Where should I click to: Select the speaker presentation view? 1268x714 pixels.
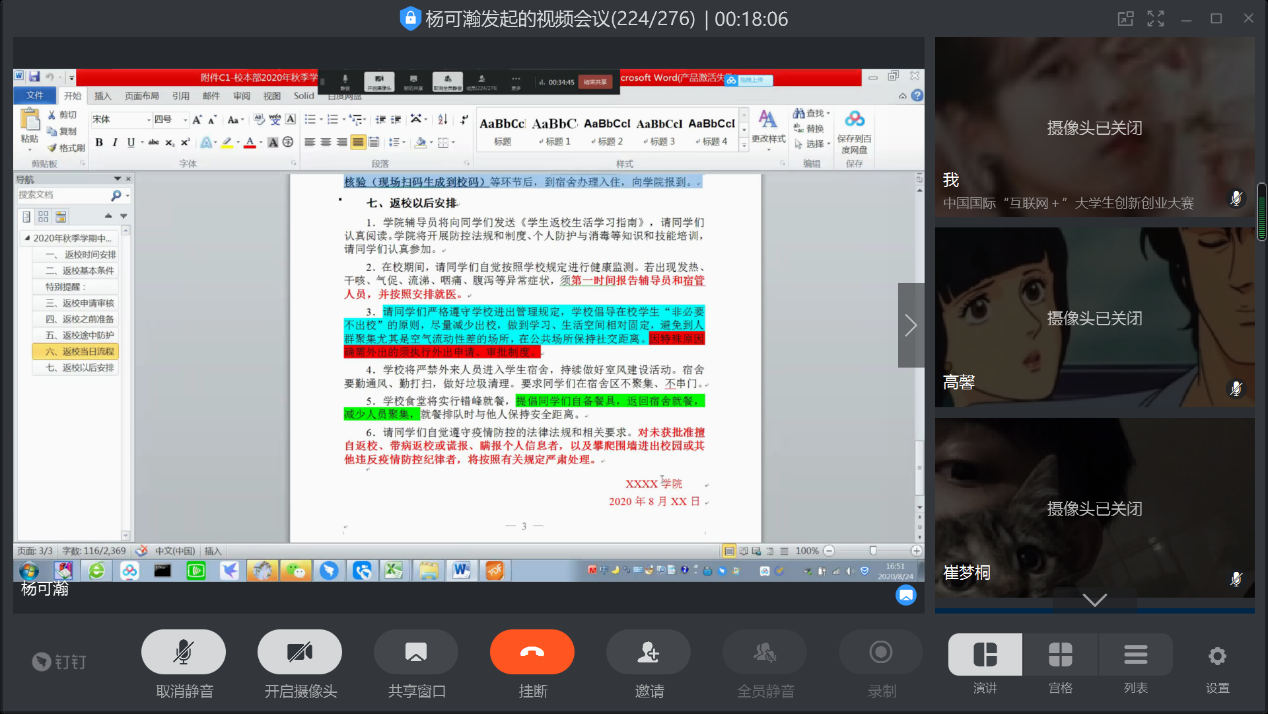985,656
